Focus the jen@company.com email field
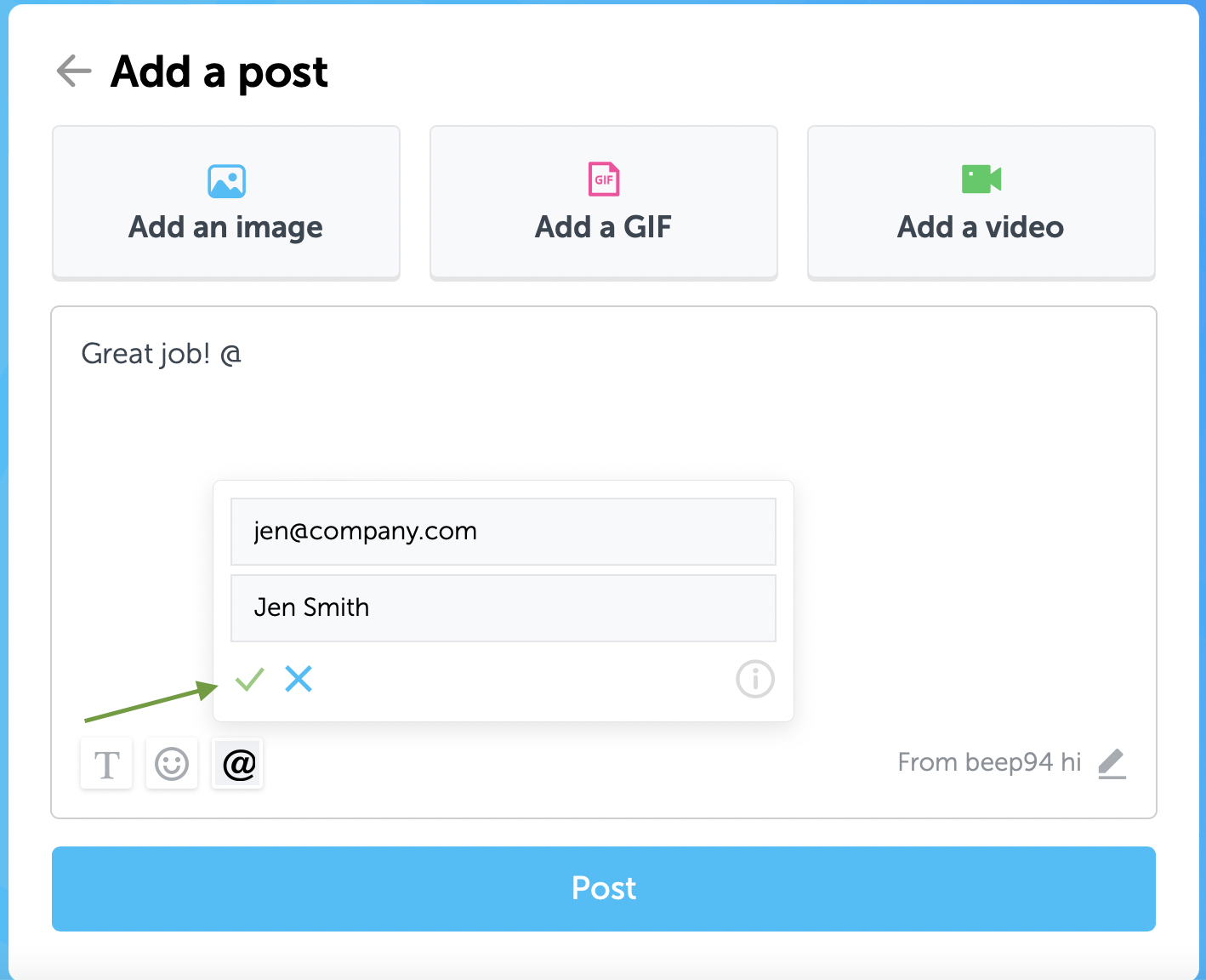Viewport: 1206px width, 980px height. 503,532
